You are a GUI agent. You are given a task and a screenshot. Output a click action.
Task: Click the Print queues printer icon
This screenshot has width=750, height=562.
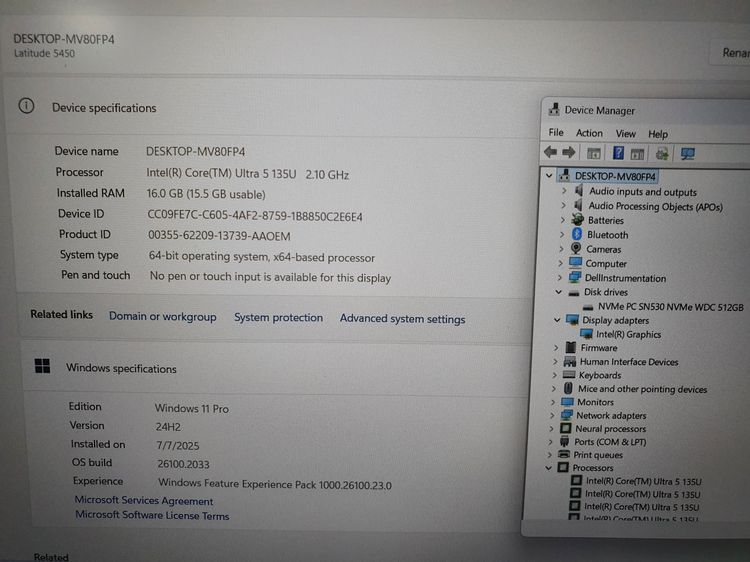coord(564,454)
